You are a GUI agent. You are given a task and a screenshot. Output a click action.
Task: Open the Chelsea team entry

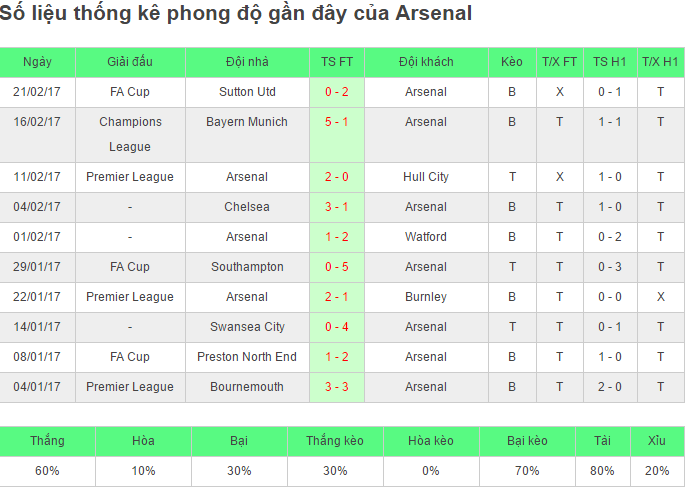tap(247, 207)
